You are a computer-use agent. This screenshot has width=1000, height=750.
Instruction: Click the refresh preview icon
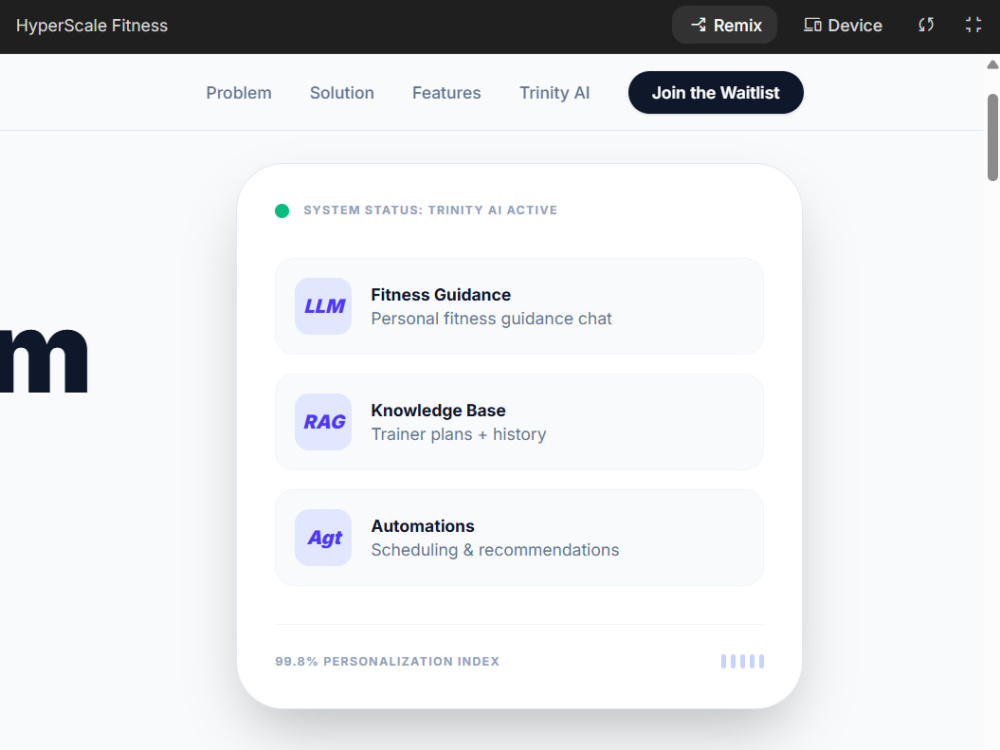click(x=926, y=26)
